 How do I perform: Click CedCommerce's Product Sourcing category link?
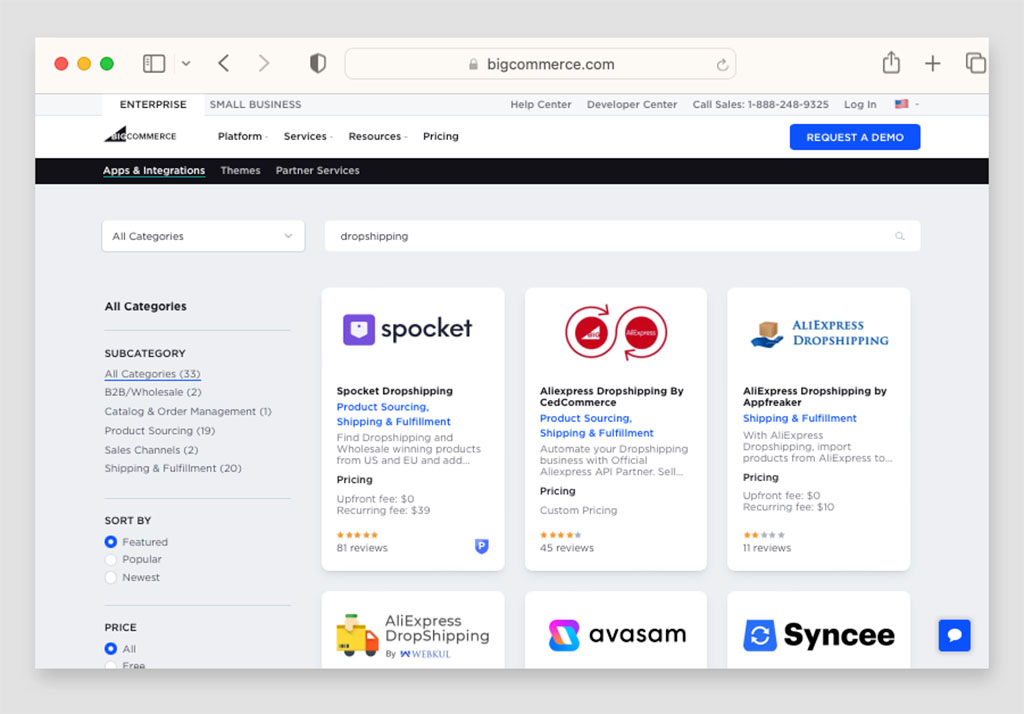click(586, 418)
